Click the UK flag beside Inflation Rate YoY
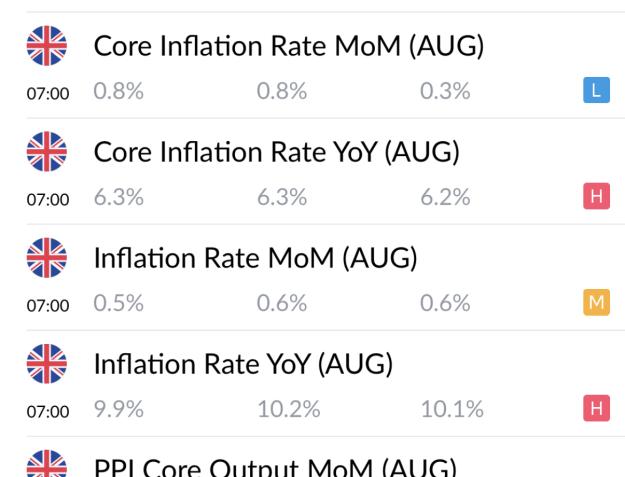This screenshot has height=477, width=625. pyautogui.click(x=47, y=364)
